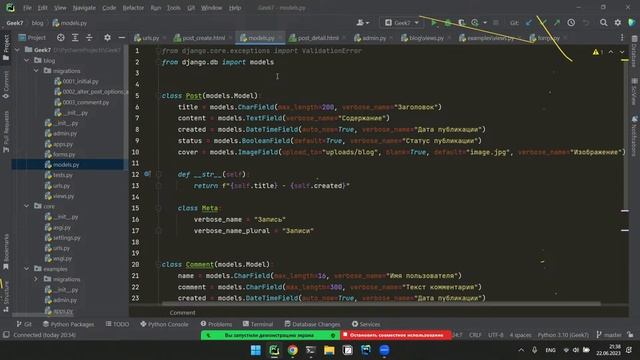The width and height of the screenshot is (640, 360).
Task: Open the Terminal tool window
Action: [258, 324]
